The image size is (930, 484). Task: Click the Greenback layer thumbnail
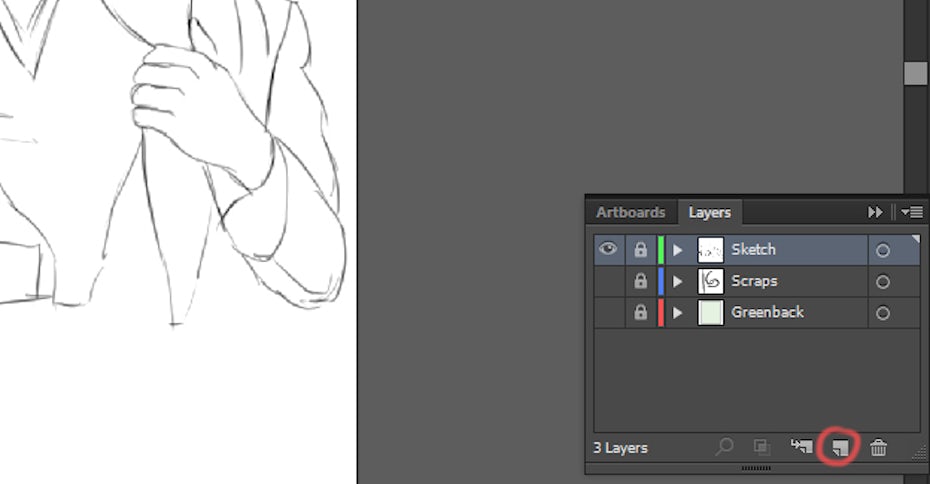tap(710, 313)
